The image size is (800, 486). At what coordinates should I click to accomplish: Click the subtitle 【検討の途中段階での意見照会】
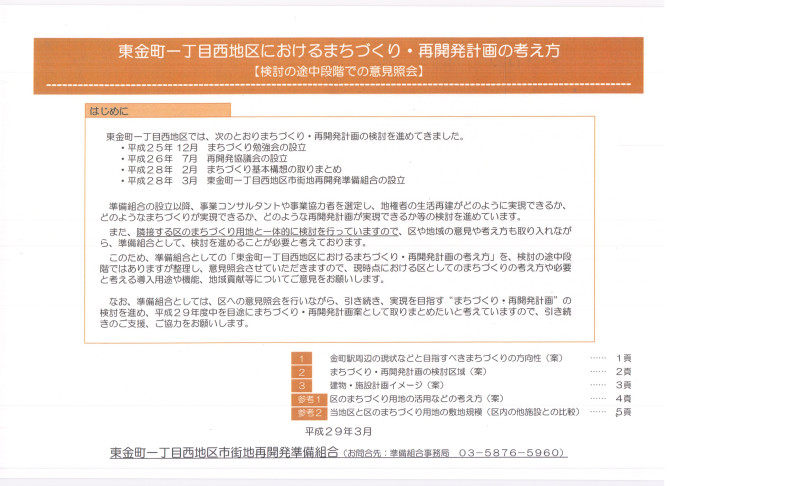click(338, 71)
